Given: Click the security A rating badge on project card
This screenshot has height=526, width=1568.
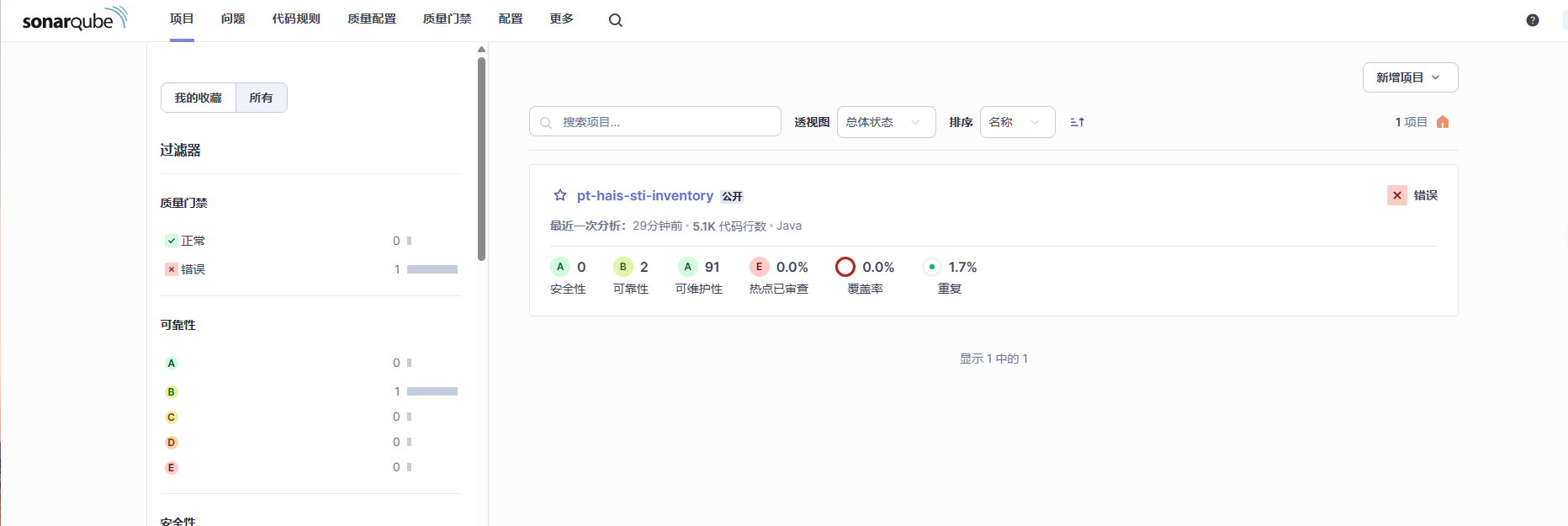Looking at the screenshot, I should point(560,267).
